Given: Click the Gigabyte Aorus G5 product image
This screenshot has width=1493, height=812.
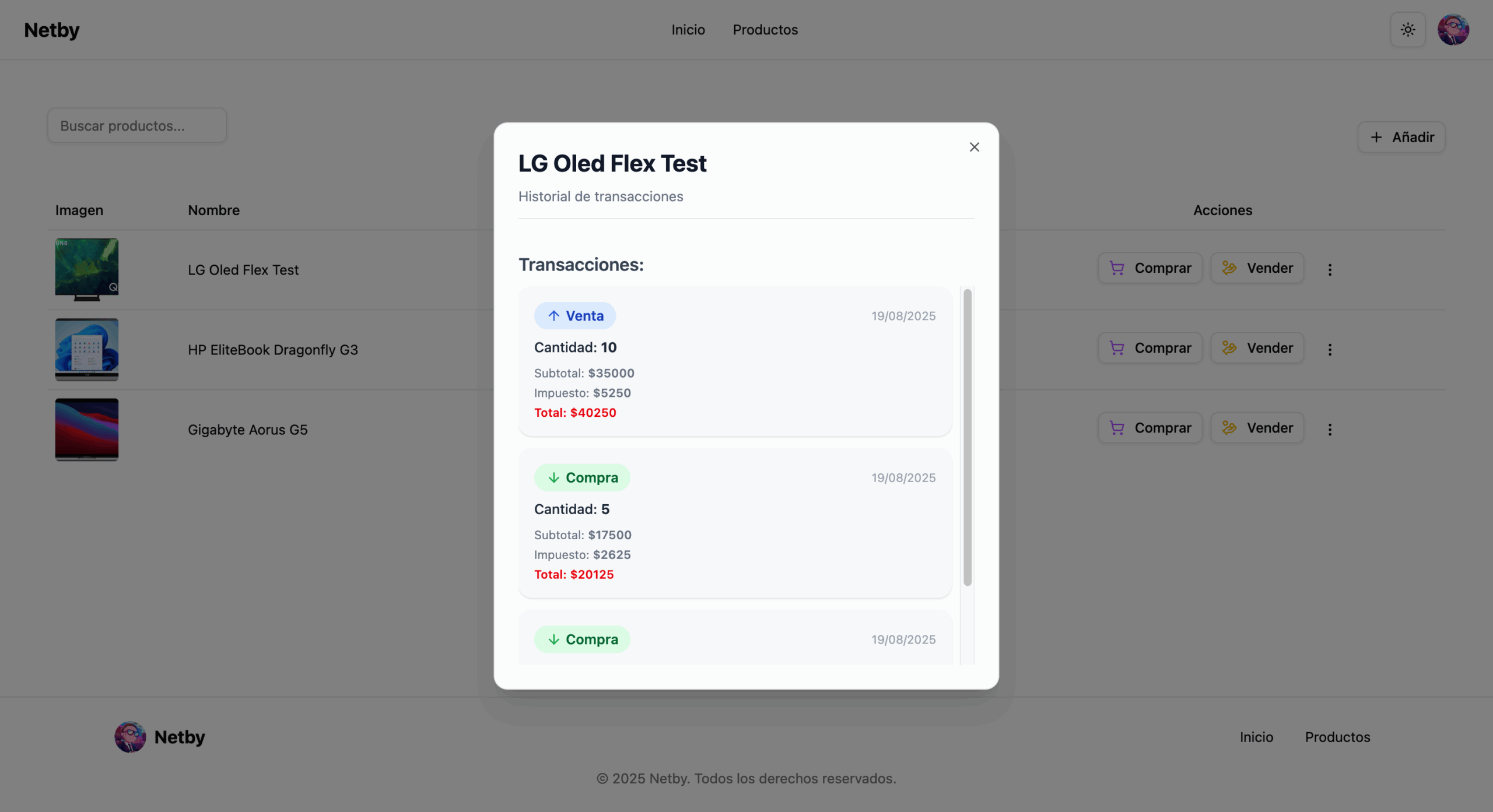Looking at the screenshot, I should click(x=87, y=430).
